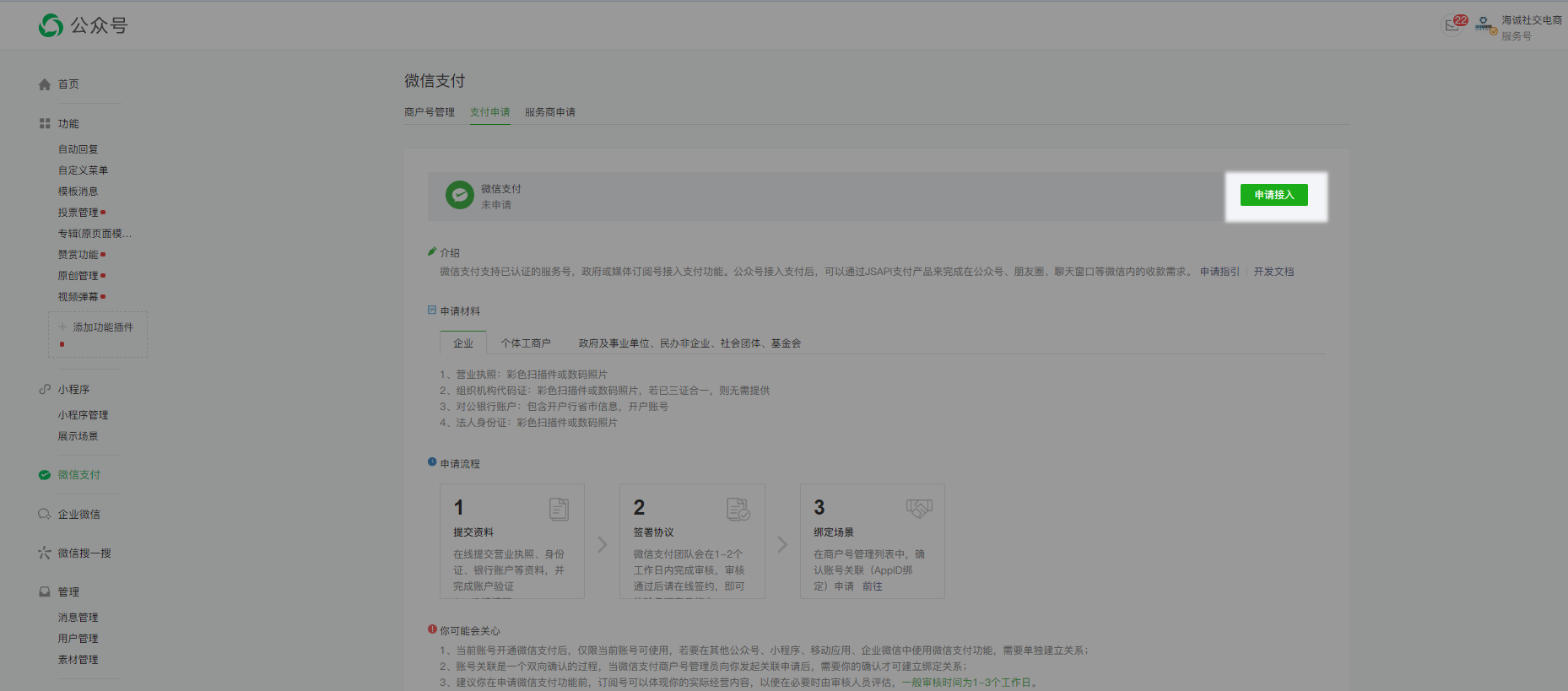
Task: Click arrow after 签署协议 step
Action: point(782,544)
